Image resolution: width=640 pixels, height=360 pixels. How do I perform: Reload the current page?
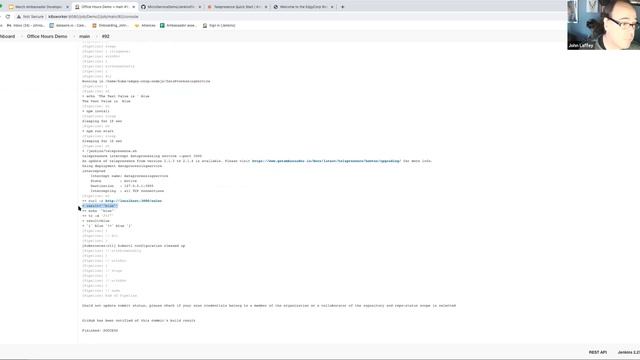[8, 17]
